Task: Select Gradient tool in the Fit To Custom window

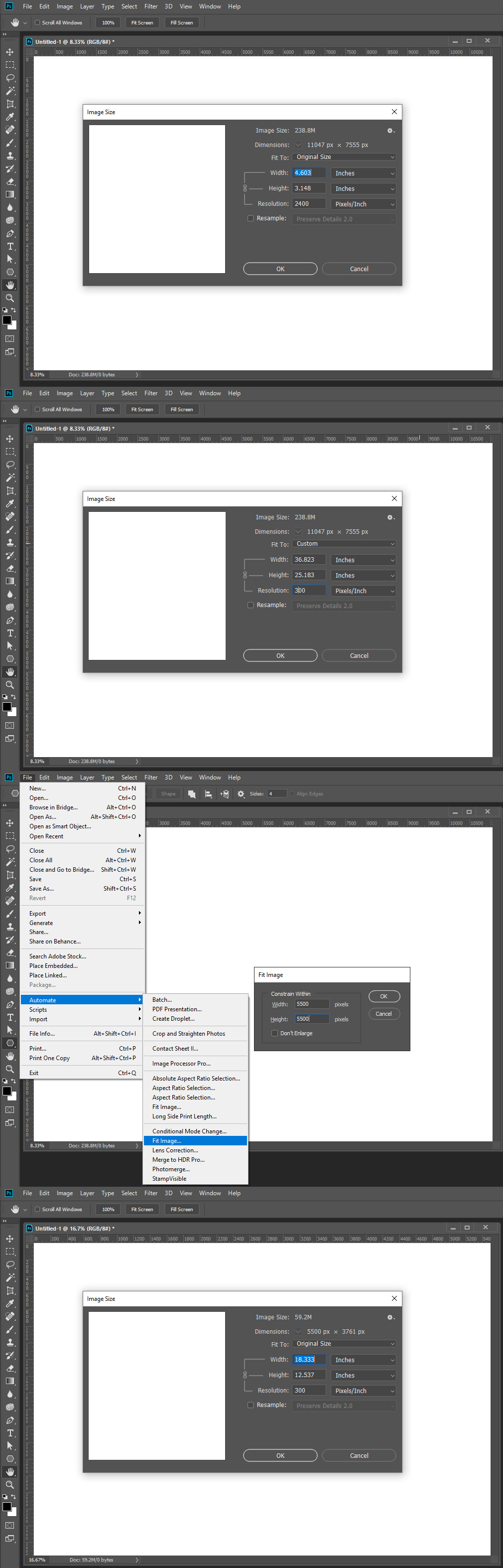Action: [10, 581]
